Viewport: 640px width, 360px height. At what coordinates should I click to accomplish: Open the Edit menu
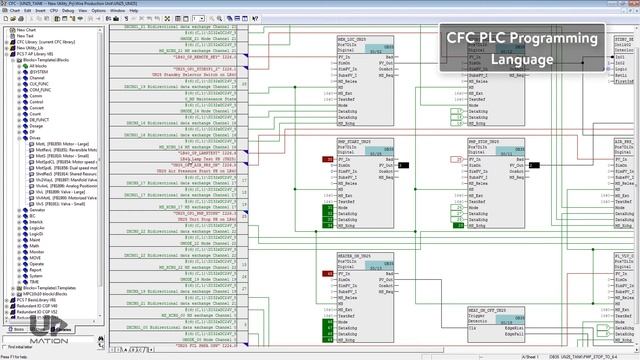[x=27, y=11]
